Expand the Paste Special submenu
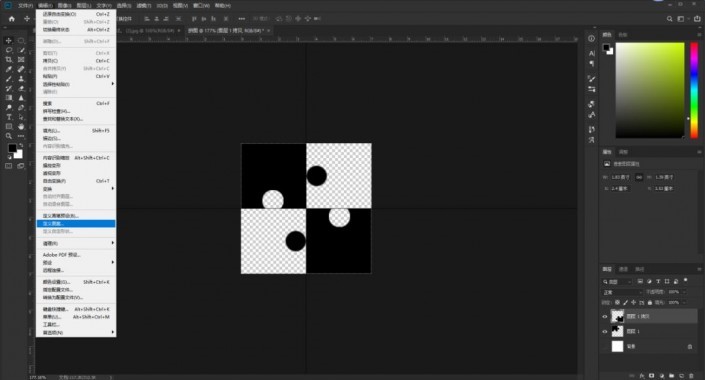Image resolution: width=705 pixels, height=380 pixels. pyautogui.click(x=76, y=84)
